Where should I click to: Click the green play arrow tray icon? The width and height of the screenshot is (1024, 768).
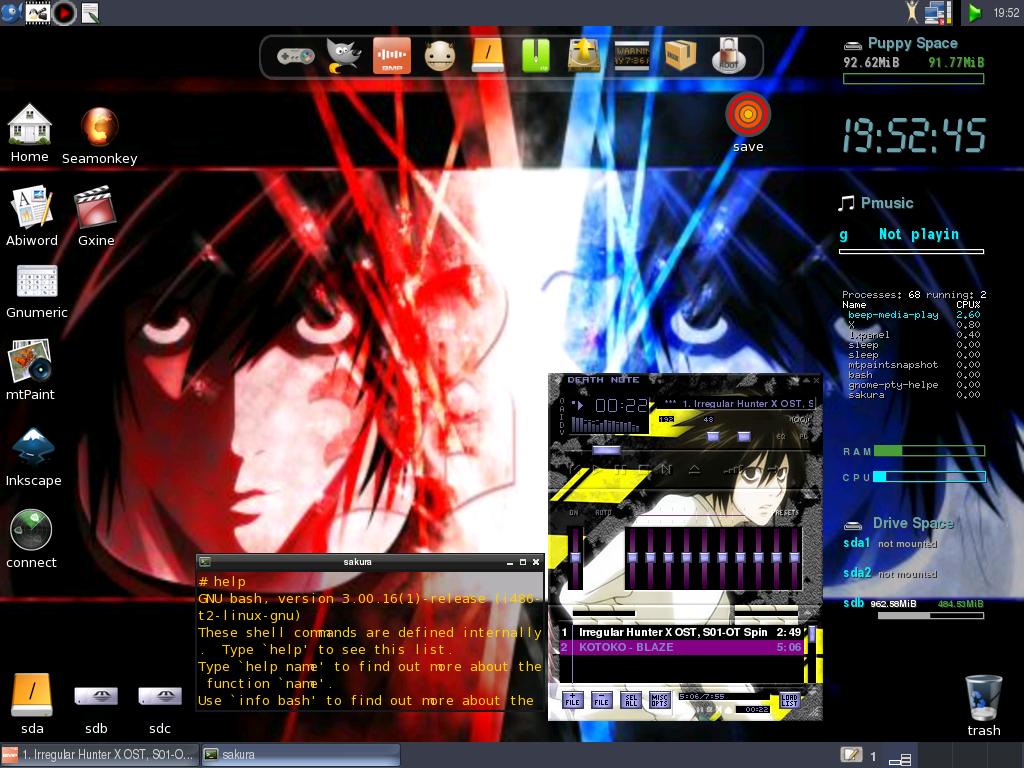tap(974, 12)
